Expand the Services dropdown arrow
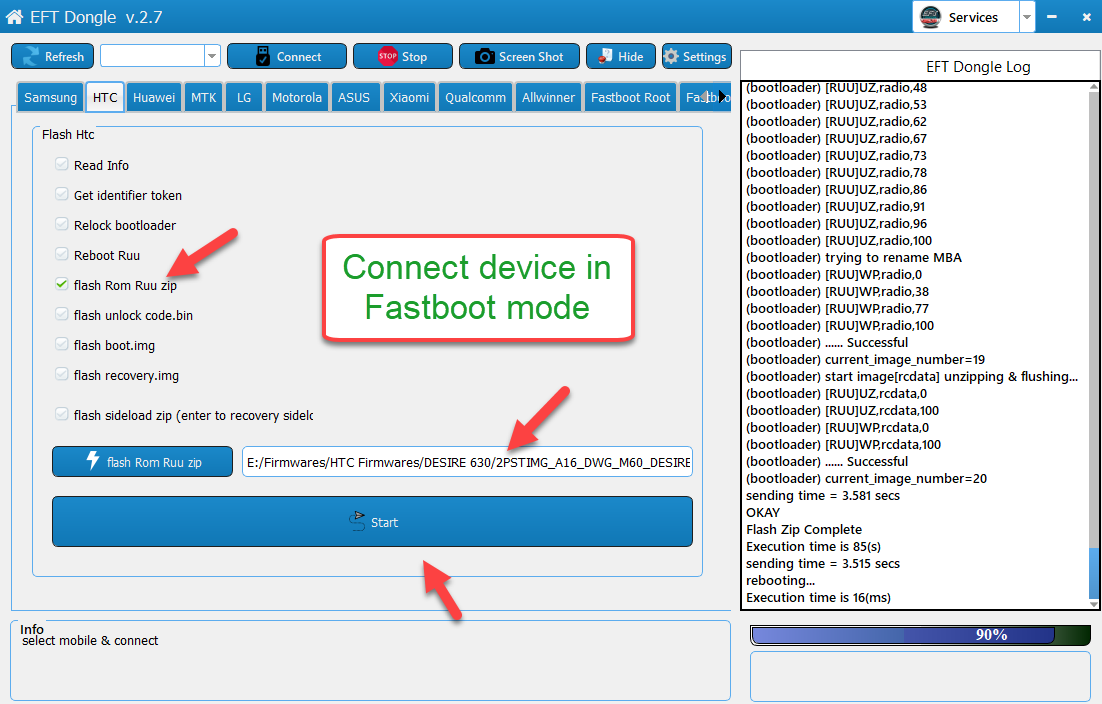Viewport: 1102px width, 704px height. click(1027, 17)
